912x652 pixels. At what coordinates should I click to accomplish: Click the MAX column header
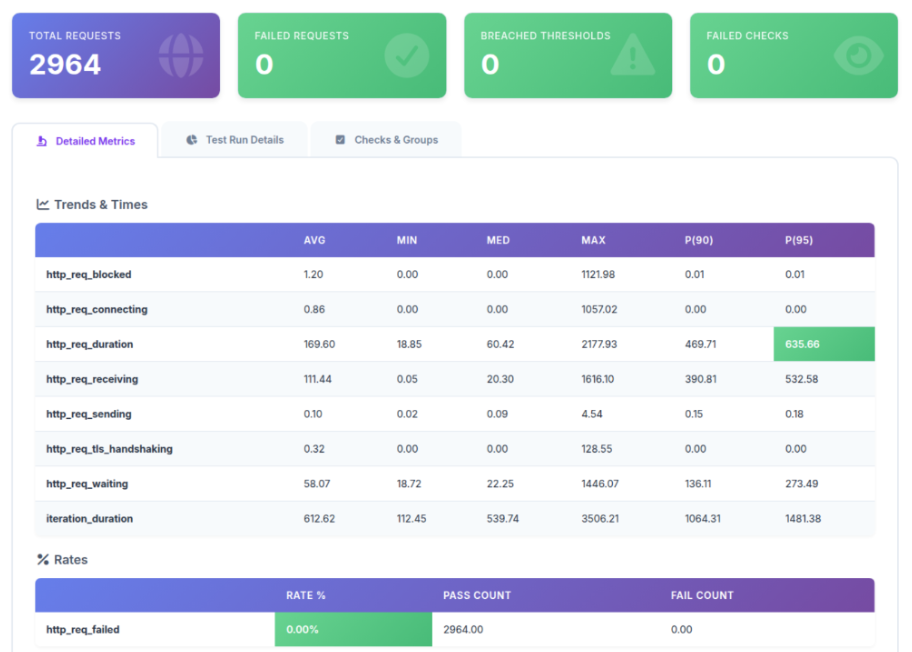(x=593, y=240)
